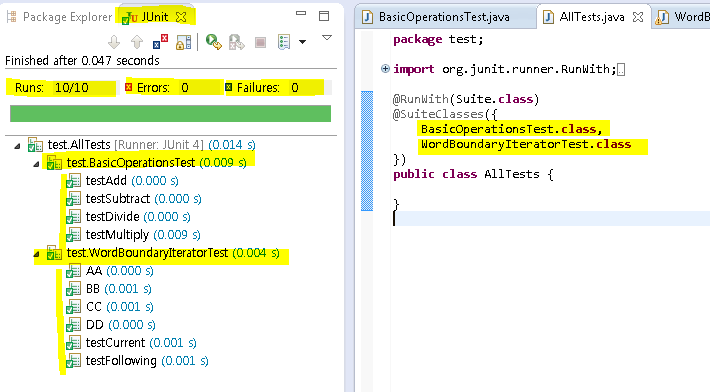Select the testFollowing result
710x392 pixels.
[x=137, y=361]
